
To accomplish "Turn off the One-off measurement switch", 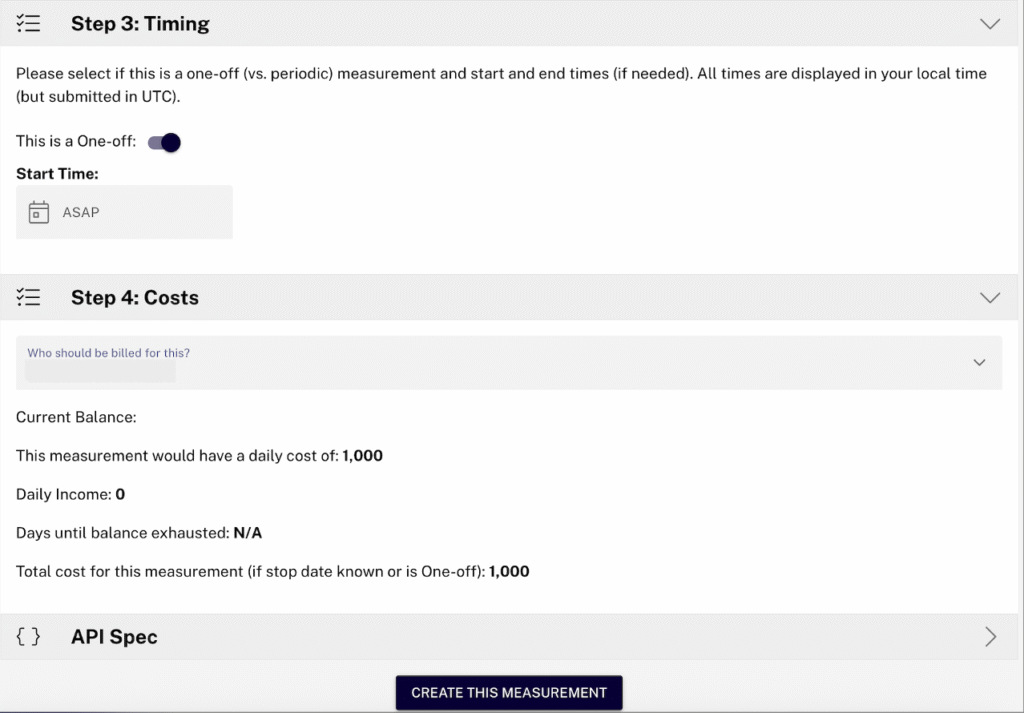I will point(165,143).
